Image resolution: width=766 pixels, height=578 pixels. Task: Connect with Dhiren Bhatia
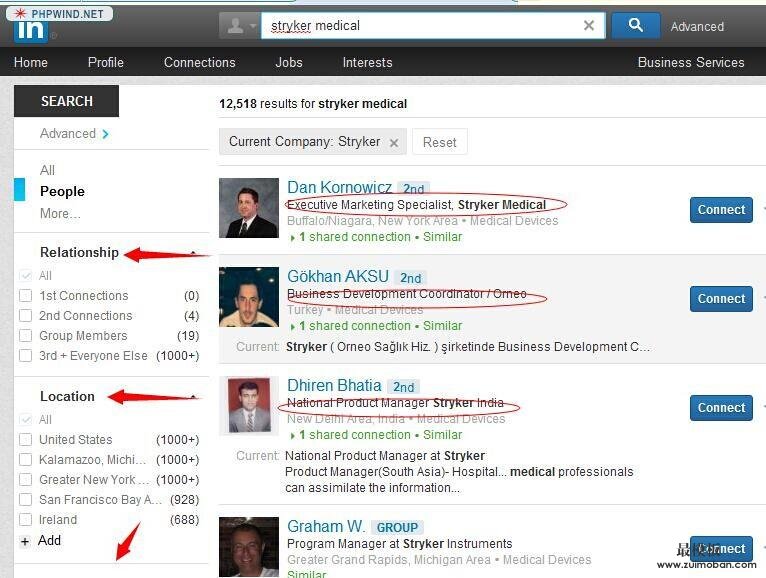(721, 407)
